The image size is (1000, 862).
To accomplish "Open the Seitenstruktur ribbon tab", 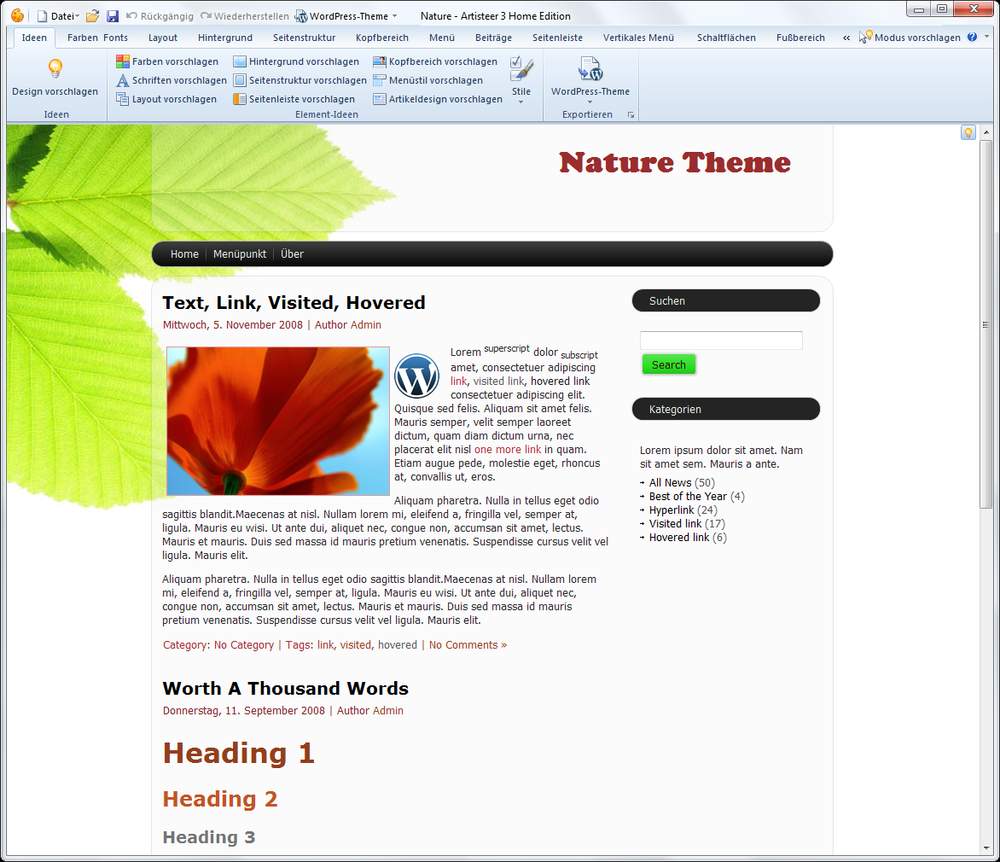I will coord(304,38).
